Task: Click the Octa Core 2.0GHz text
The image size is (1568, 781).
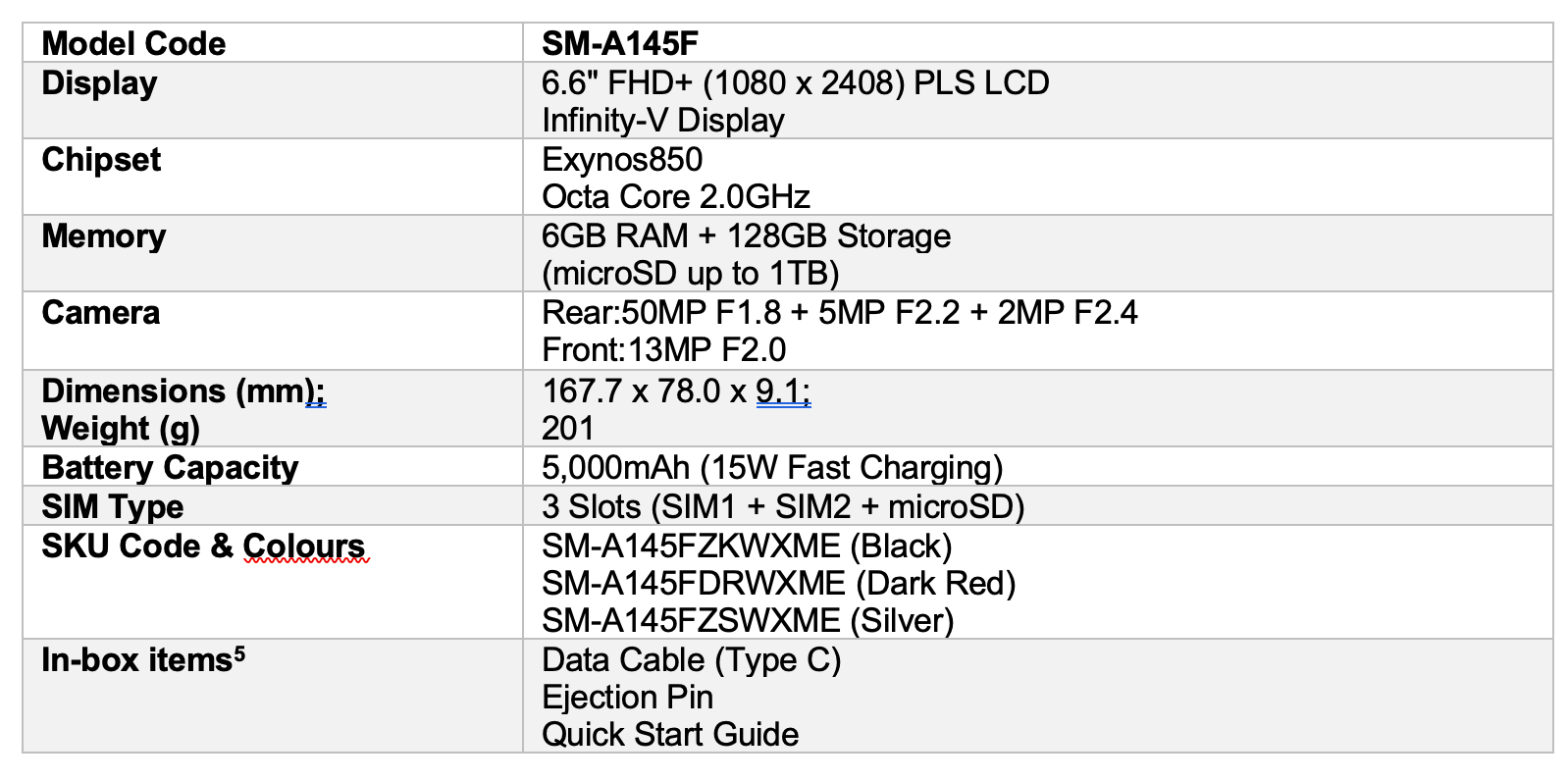Action: (x=675, y=196)
